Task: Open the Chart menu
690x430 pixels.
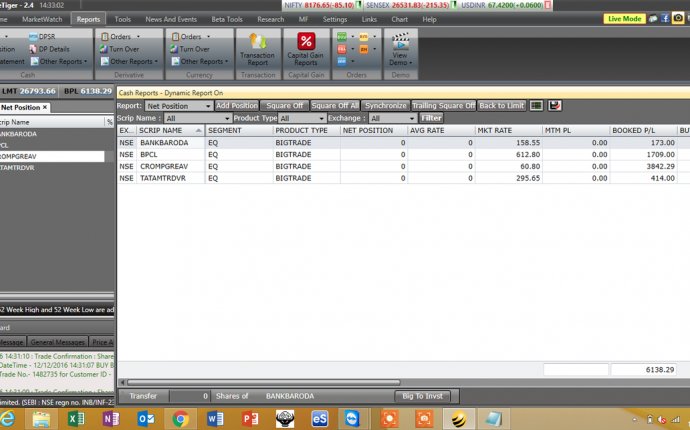Action: pyautogui.click(x=400, y=19)
